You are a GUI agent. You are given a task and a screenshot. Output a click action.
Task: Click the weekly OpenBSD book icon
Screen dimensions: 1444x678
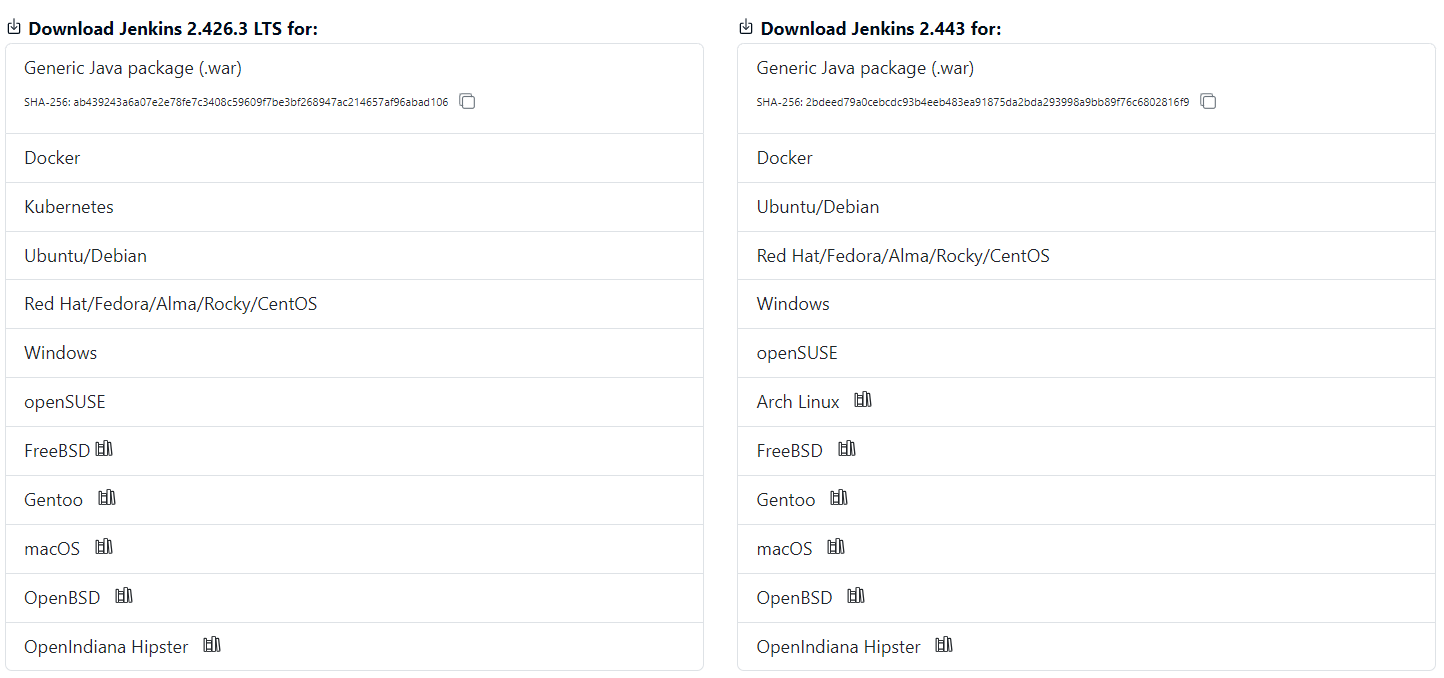856,596
